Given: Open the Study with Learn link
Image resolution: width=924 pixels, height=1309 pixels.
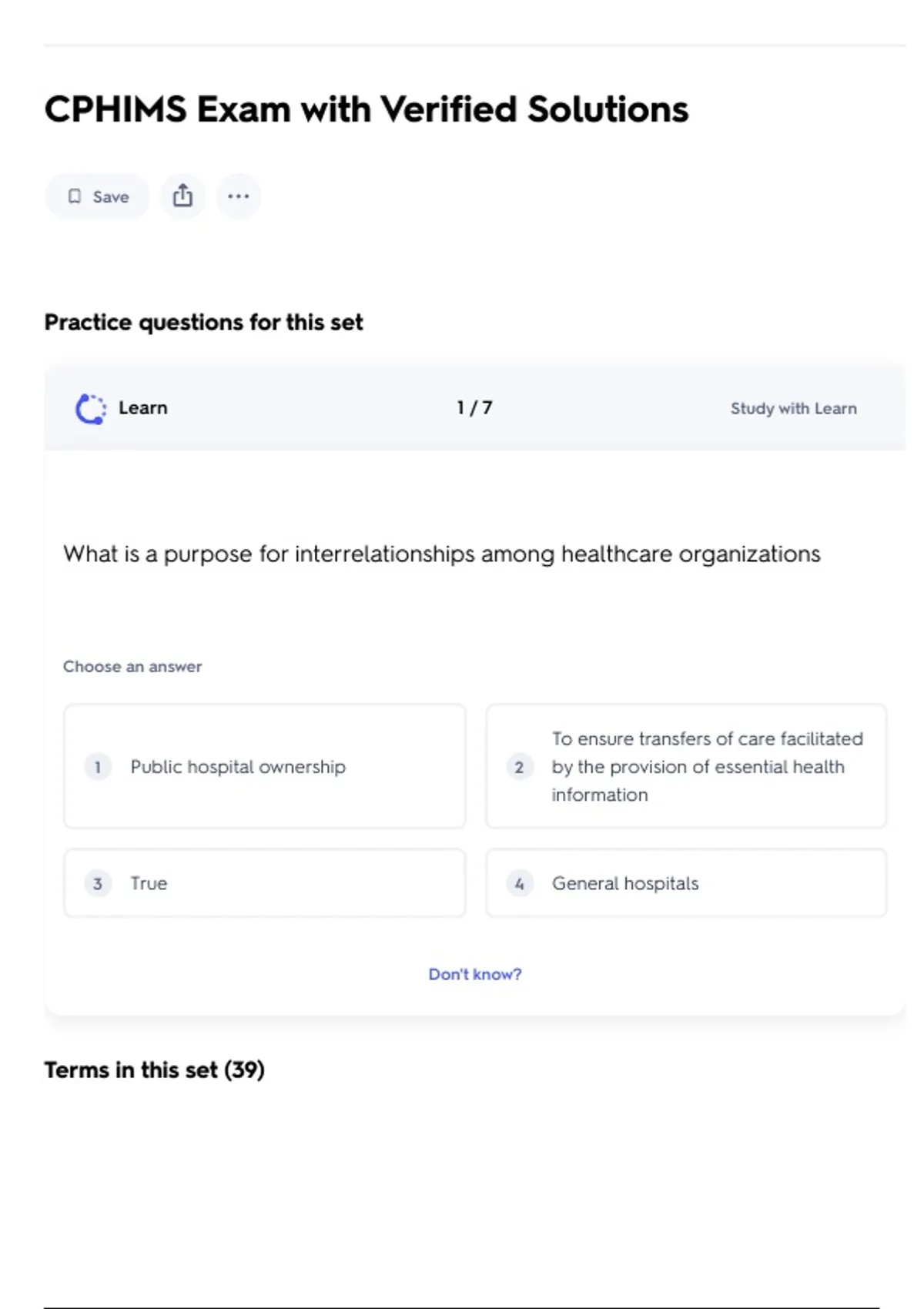Looking at the screenshot, I should click(x=793, y=409).
